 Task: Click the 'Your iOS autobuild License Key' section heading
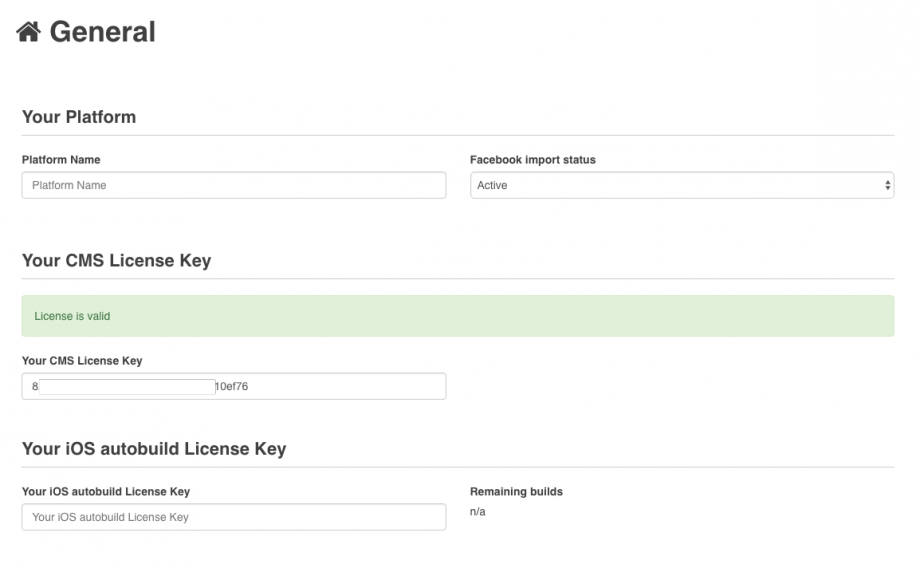tap(154, 449)
